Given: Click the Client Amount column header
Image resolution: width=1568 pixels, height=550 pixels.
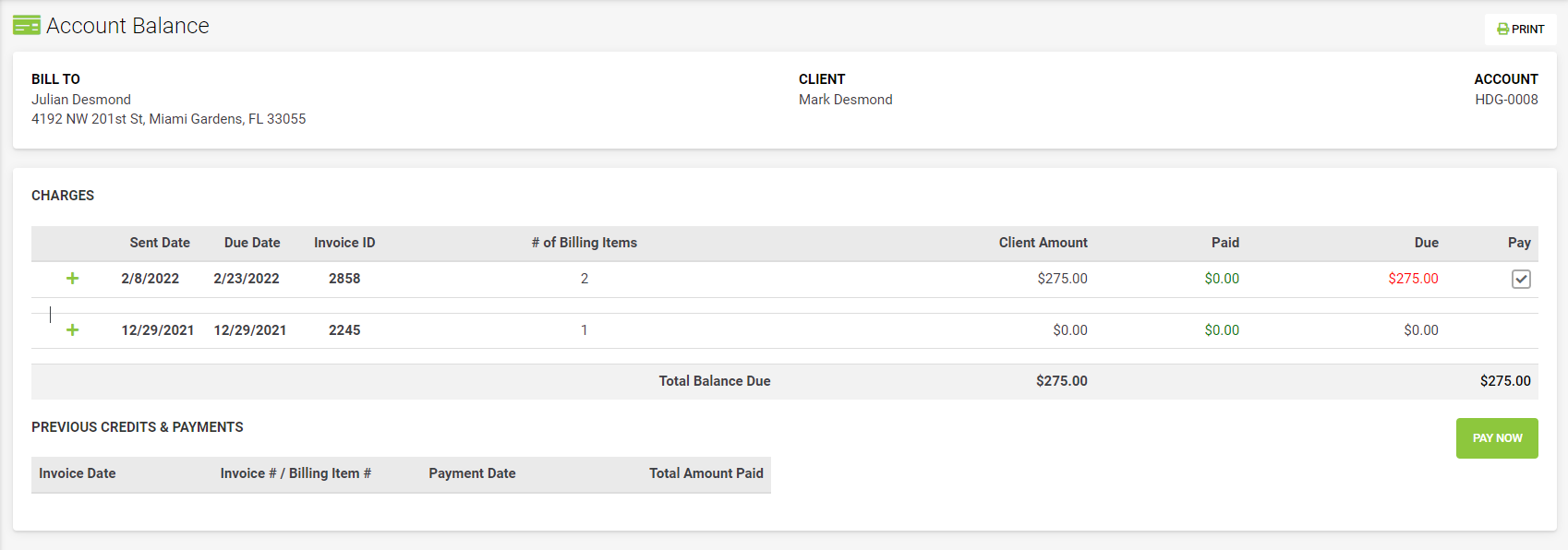Looking at the screenshot, I should tap(1043, 243).
